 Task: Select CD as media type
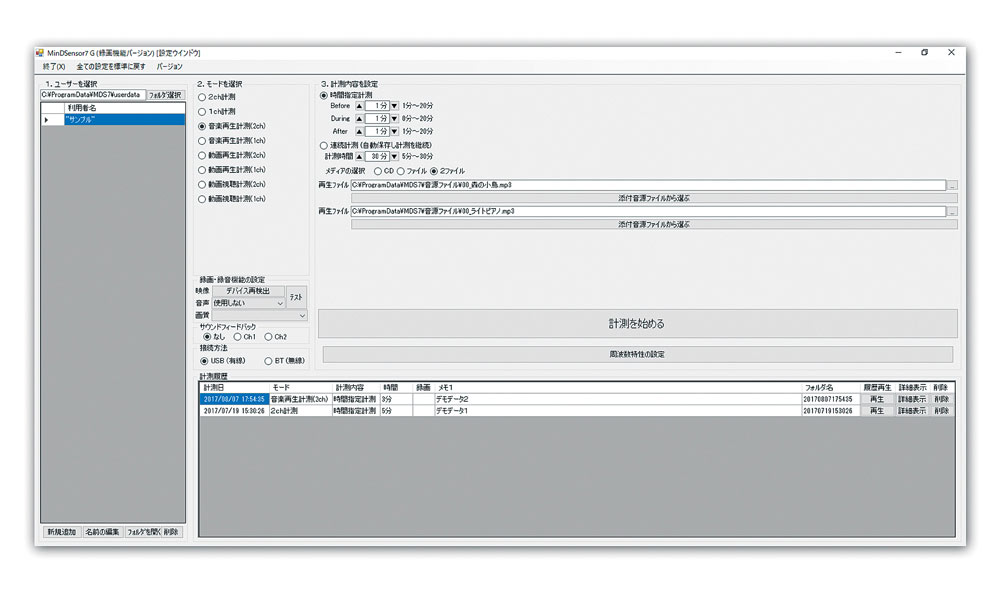tap(377, 171)
